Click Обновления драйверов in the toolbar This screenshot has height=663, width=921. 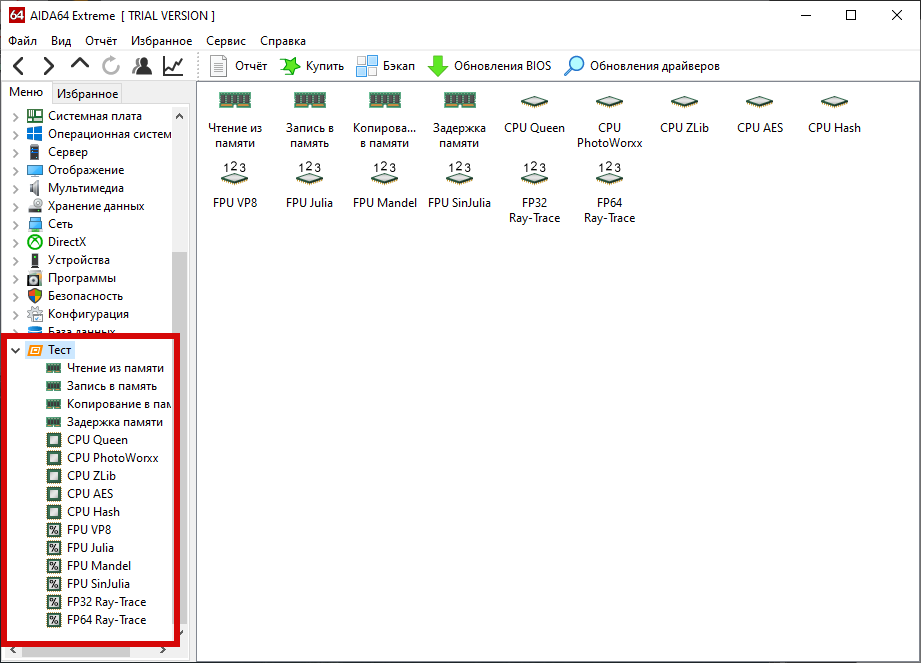pyautogui.click(x=642, y=66)
